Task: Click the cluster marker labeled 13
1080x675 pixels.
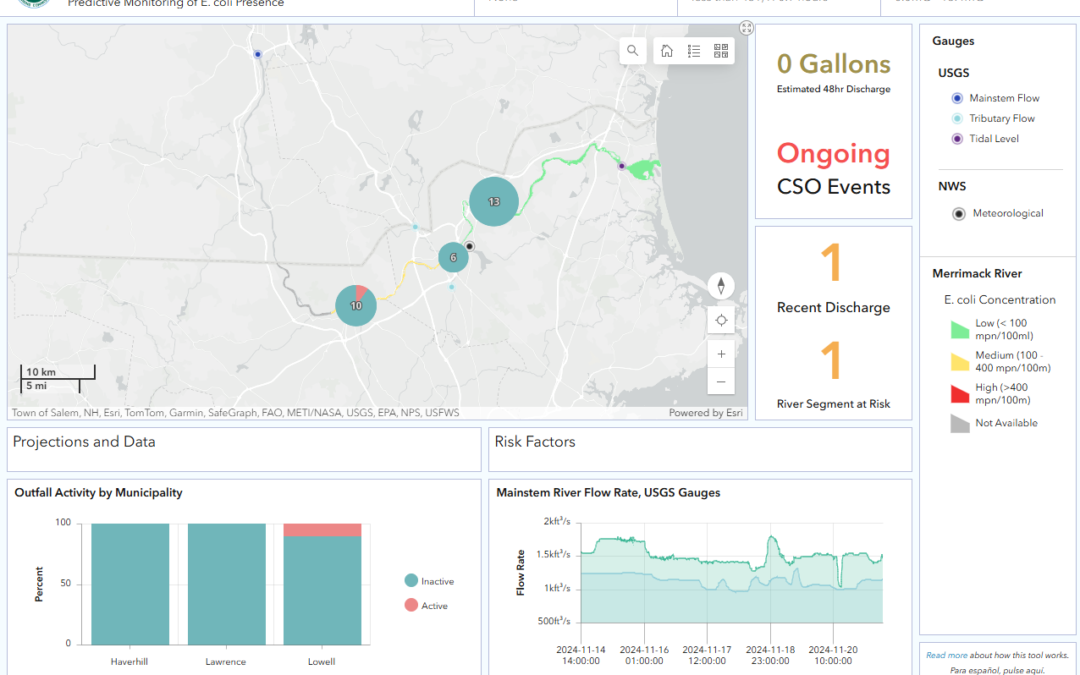Action: tap(493, 201)
